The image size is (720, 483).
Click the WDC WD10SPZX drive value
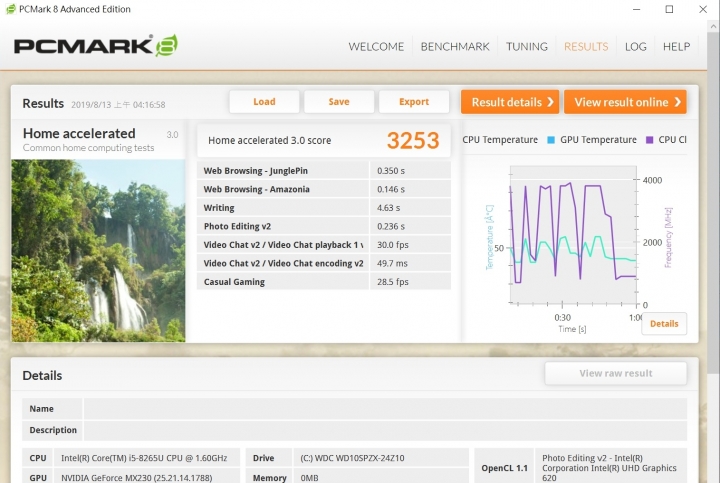(x=352, y=458)
